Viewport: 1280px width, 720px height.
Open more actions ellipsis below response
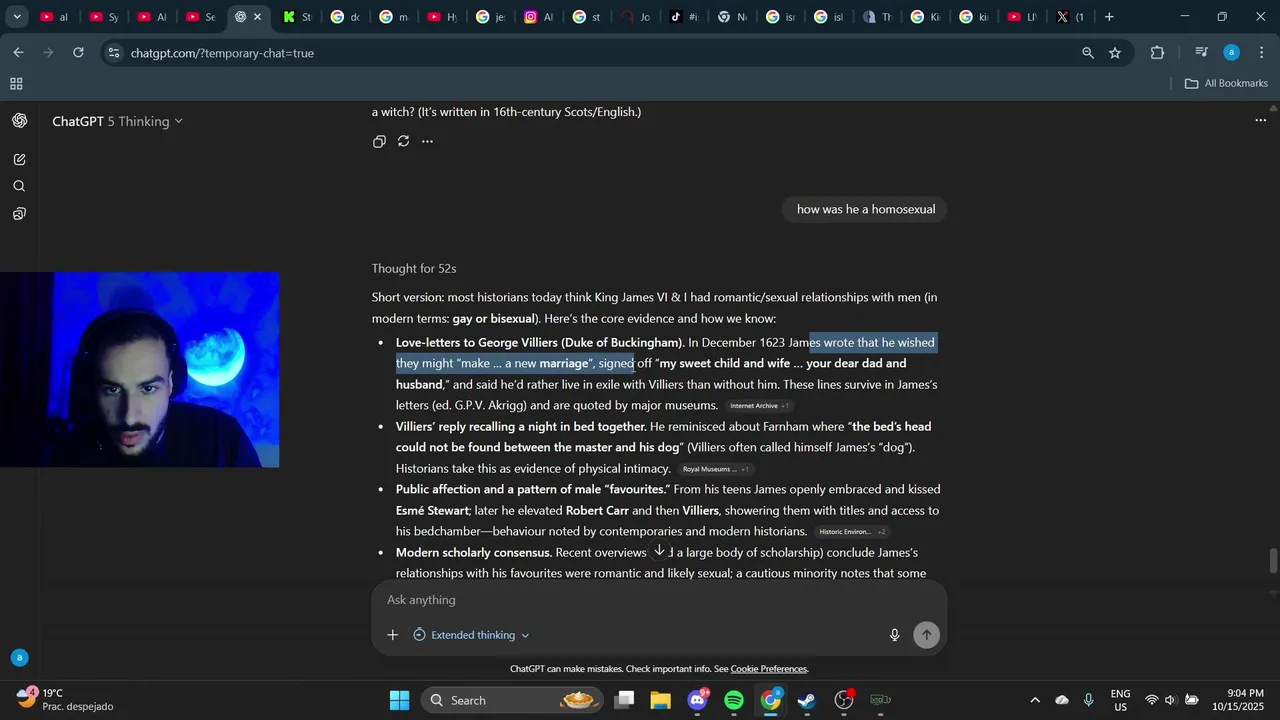pos(427,141)
